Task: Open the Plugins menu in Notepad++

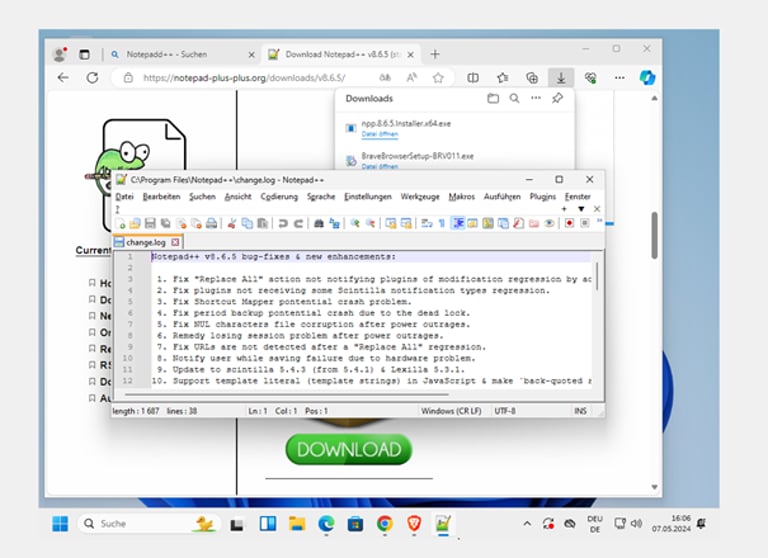Action: pyautogui.click(x=543, y=196)
